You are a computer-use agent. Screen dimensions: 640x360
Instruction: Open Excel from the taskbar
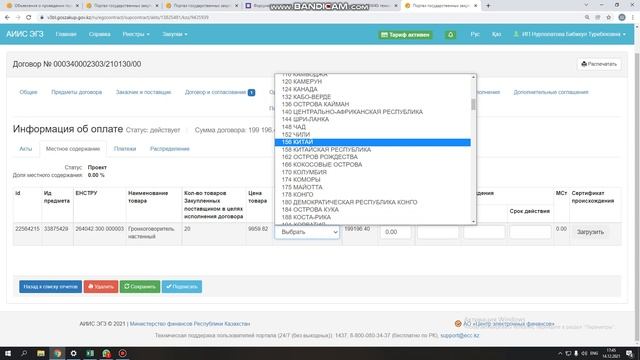[90, 353]
